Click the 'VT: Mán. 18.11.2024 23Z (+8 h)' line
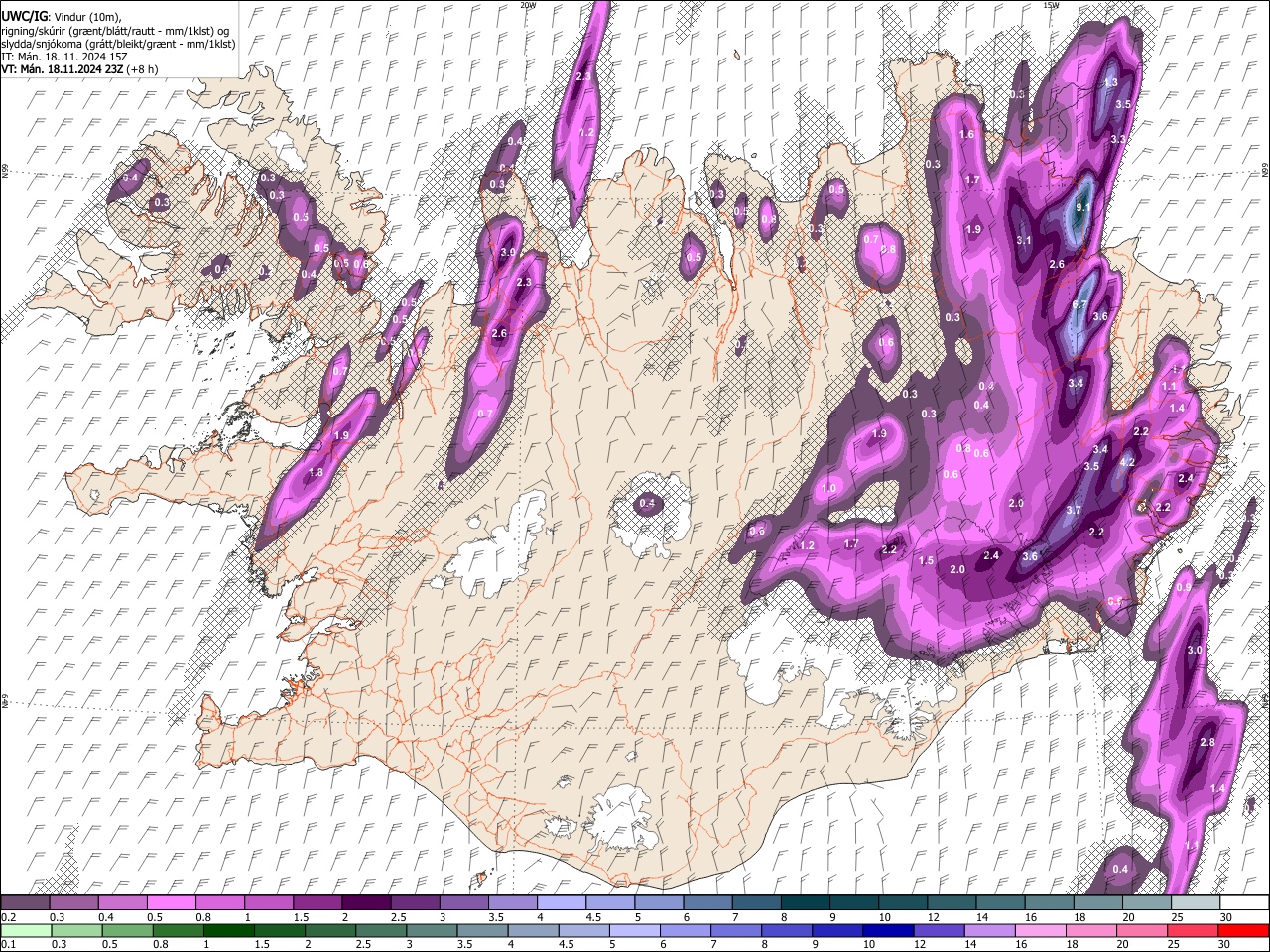 click(81, 69)
